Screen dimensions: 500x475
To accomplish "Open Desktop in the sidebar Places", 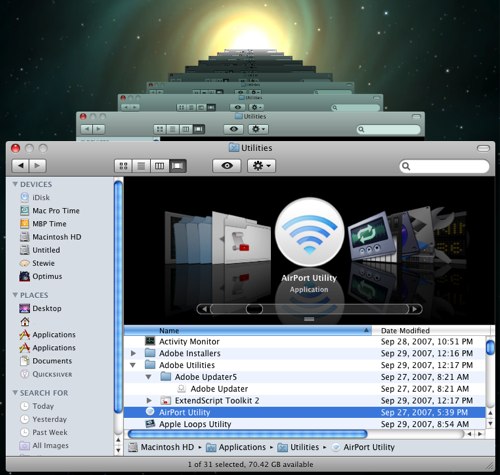I will (41, 308).
